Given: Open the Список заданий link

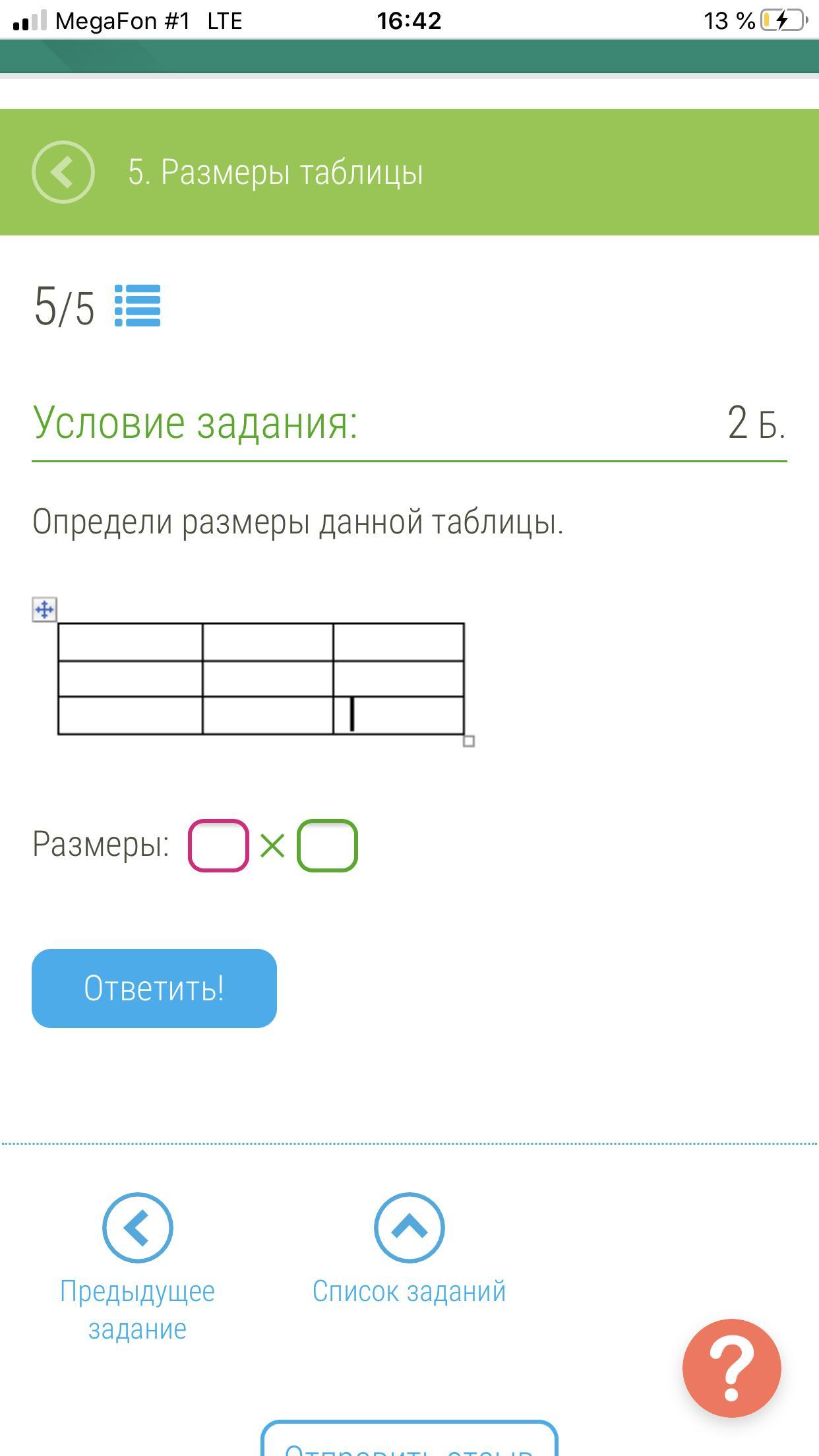Looking at the screenshot, I should (x=409, y=1291).
